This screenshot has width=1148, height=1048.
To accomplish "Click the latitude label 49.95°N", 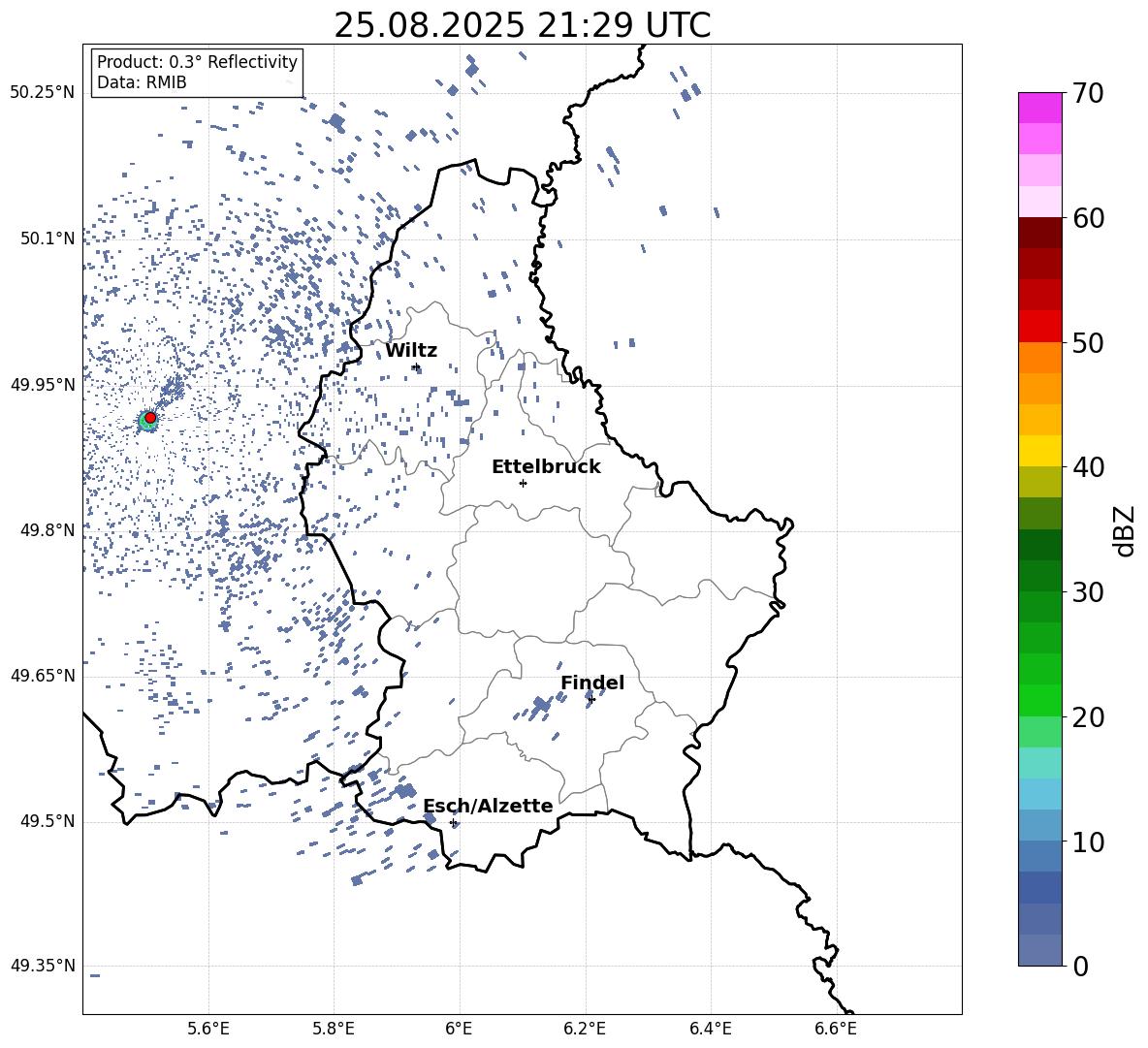I will coord(43,384).
